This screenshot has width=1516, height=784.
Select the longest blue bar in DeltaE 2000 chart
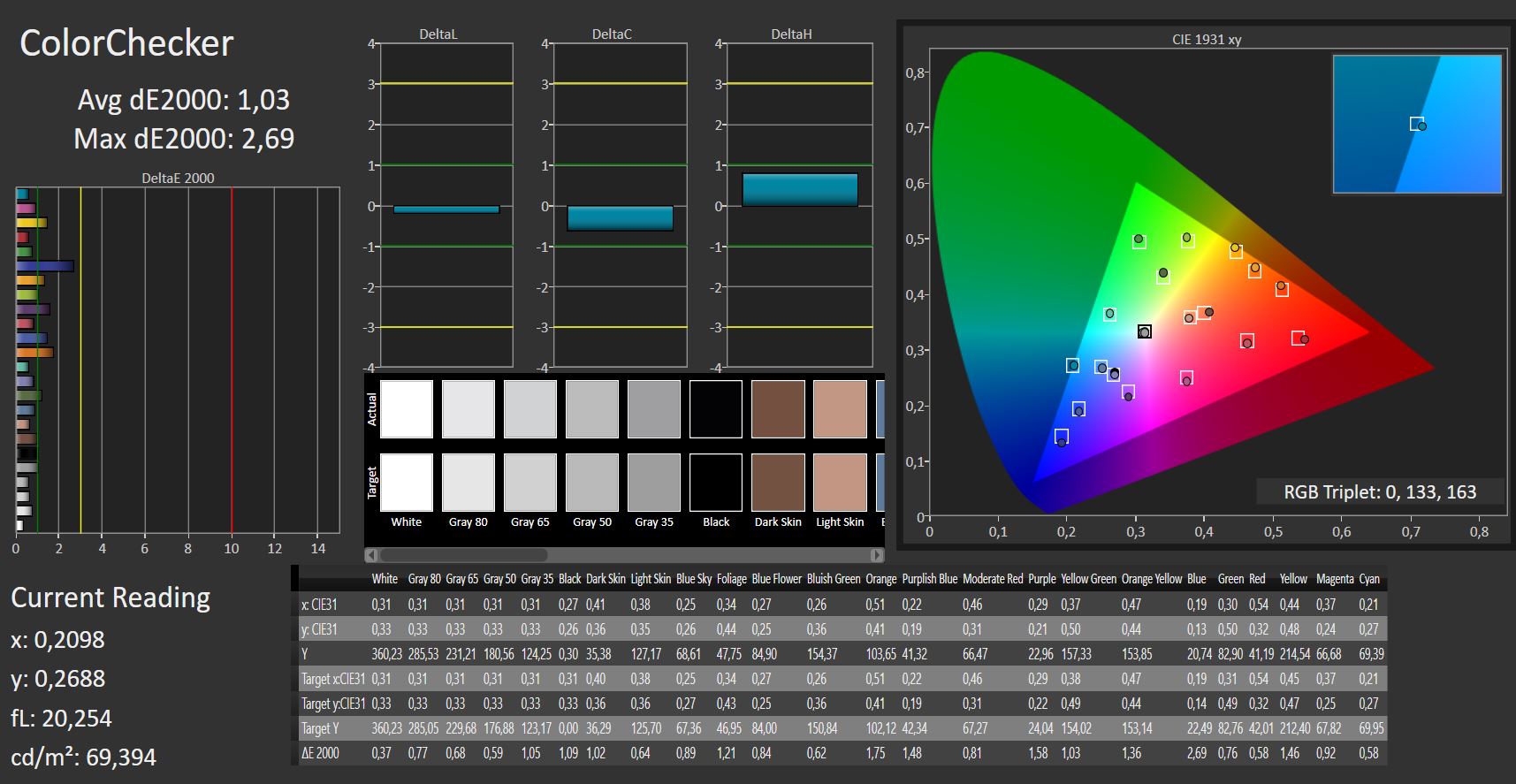tap(44, 265)
